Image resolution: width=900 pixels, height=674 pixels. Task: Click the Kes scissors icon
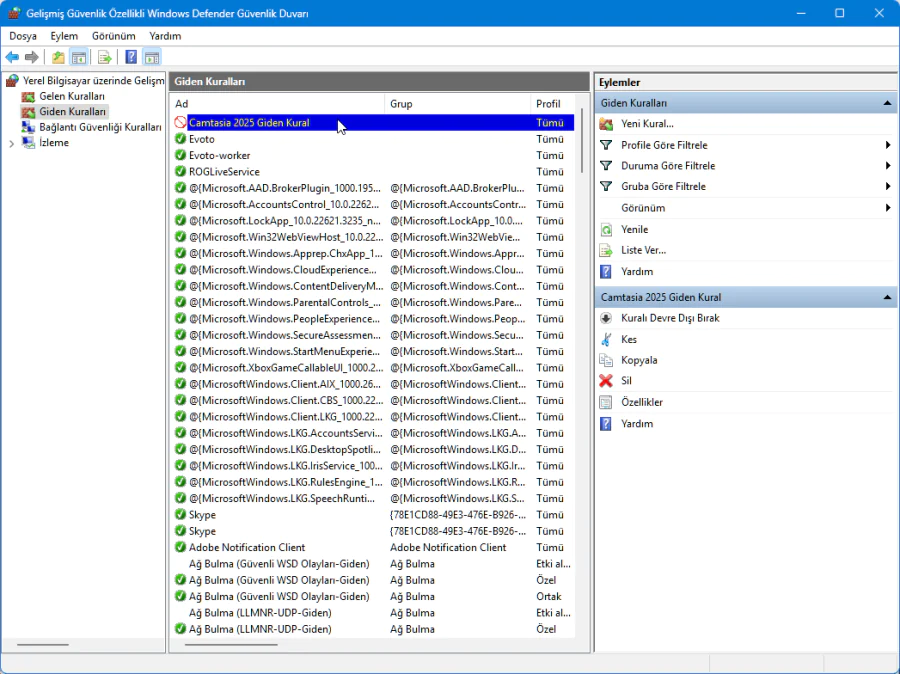point(605,339)
